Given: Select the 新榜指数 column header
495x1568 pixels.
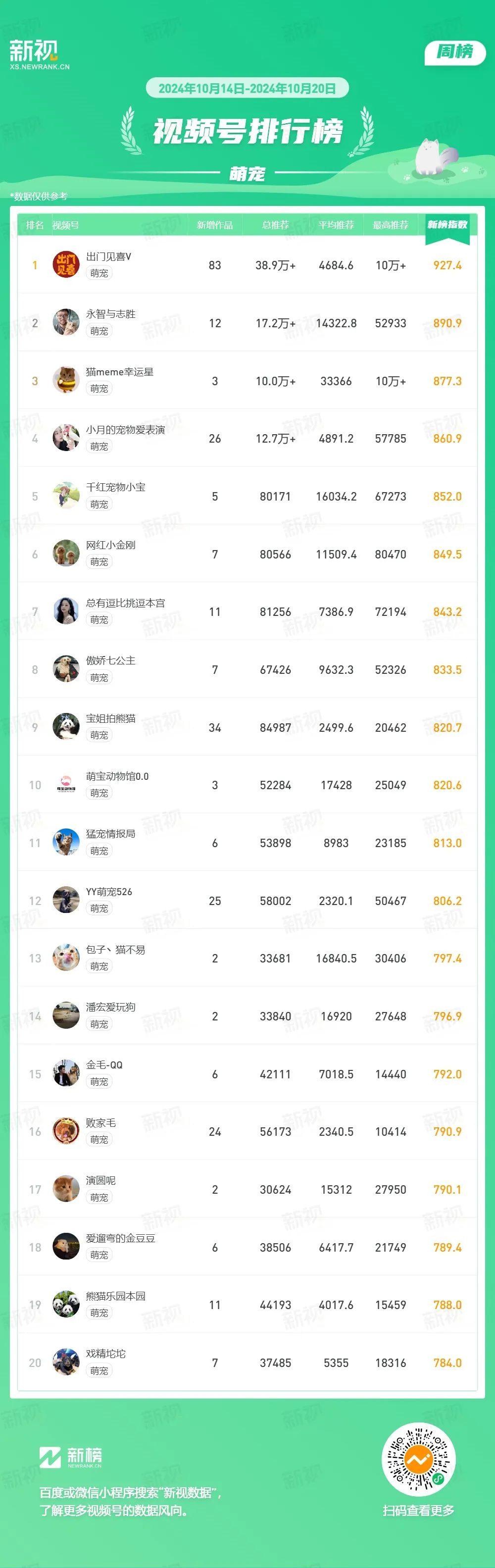Looking at the screenshot, I should click(x=447, y=225).
